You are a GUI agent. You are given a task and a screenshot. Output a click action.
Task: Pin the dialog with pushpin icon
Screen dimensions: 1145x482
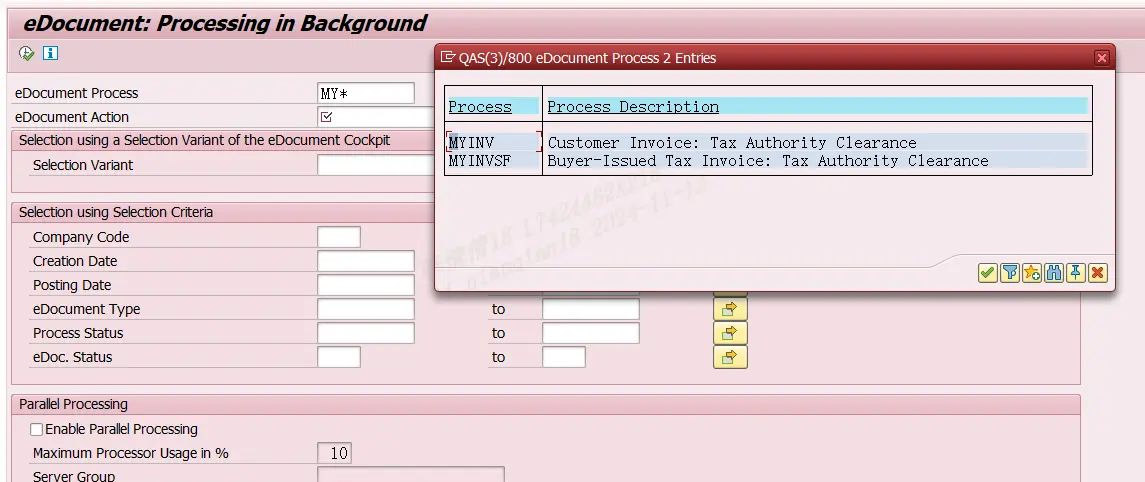[1075, 273]
